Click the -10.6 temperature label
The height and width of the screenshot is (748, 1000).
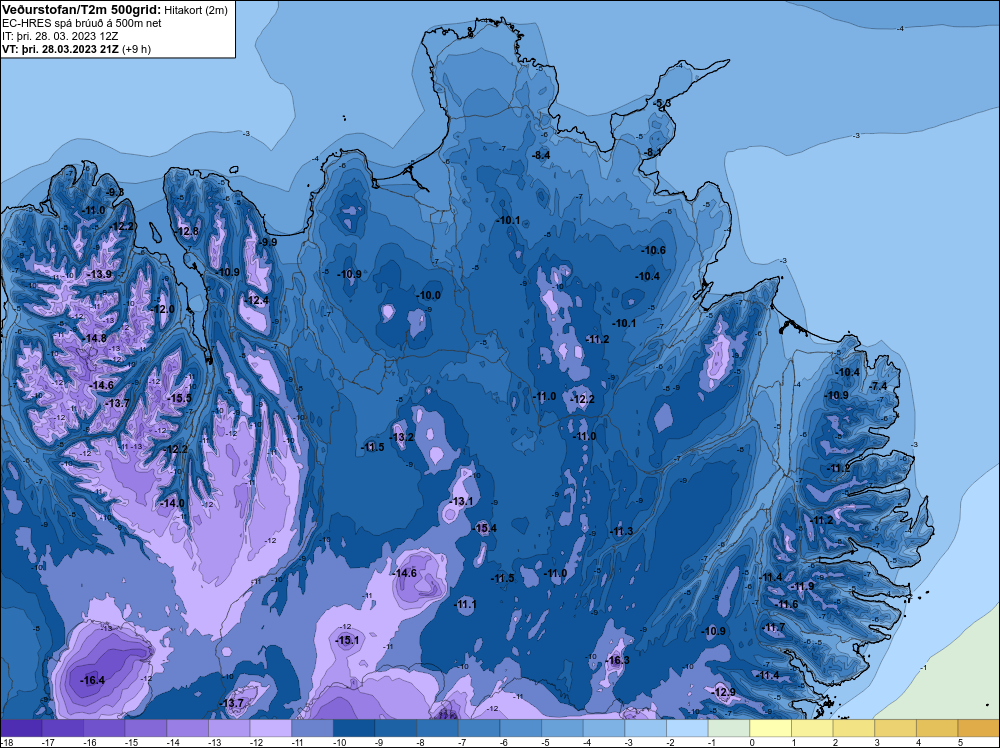point(653,250)
